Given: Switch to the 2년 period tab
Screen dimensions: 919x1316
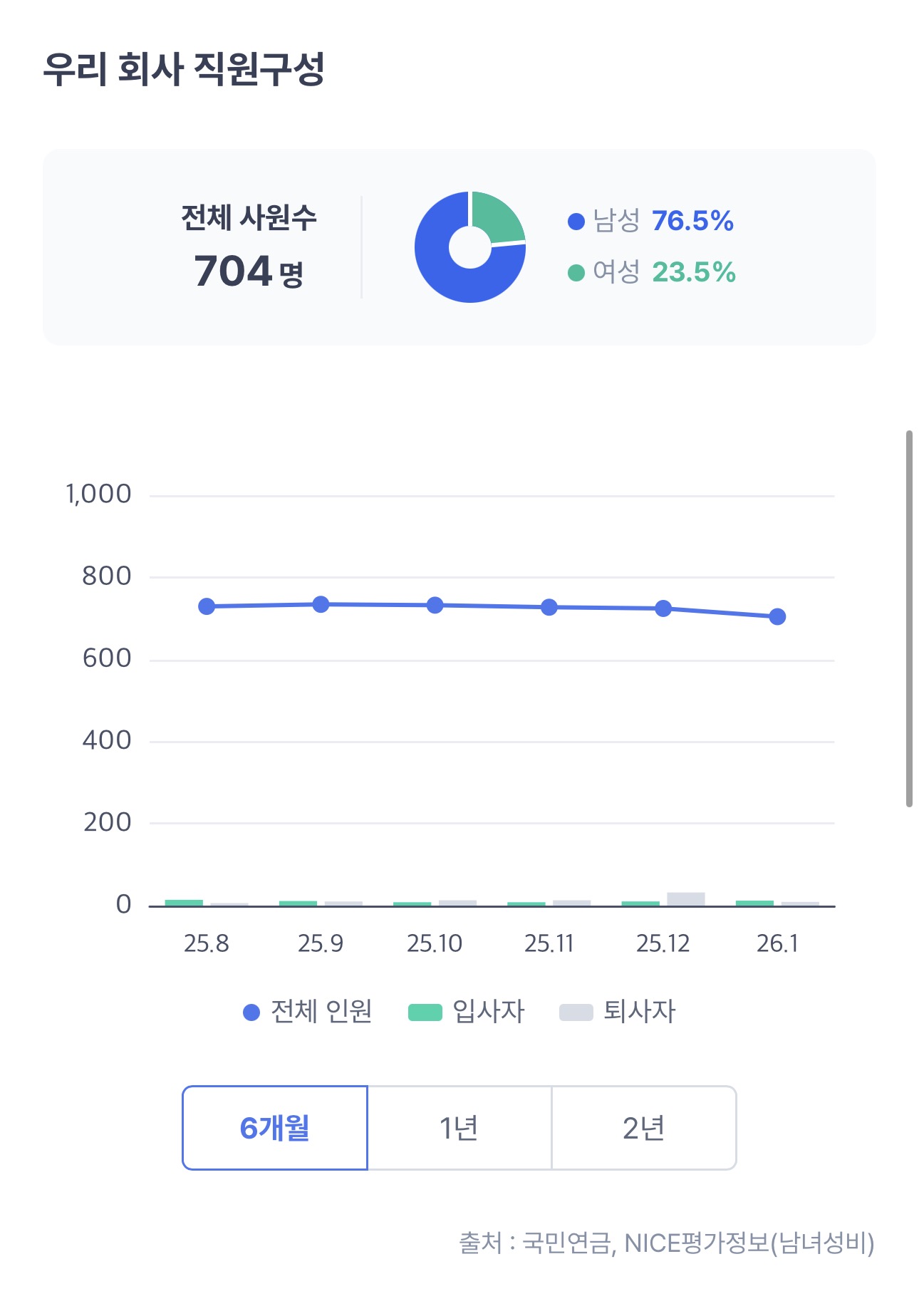Looking at the screenshot, I should 644,1128.
